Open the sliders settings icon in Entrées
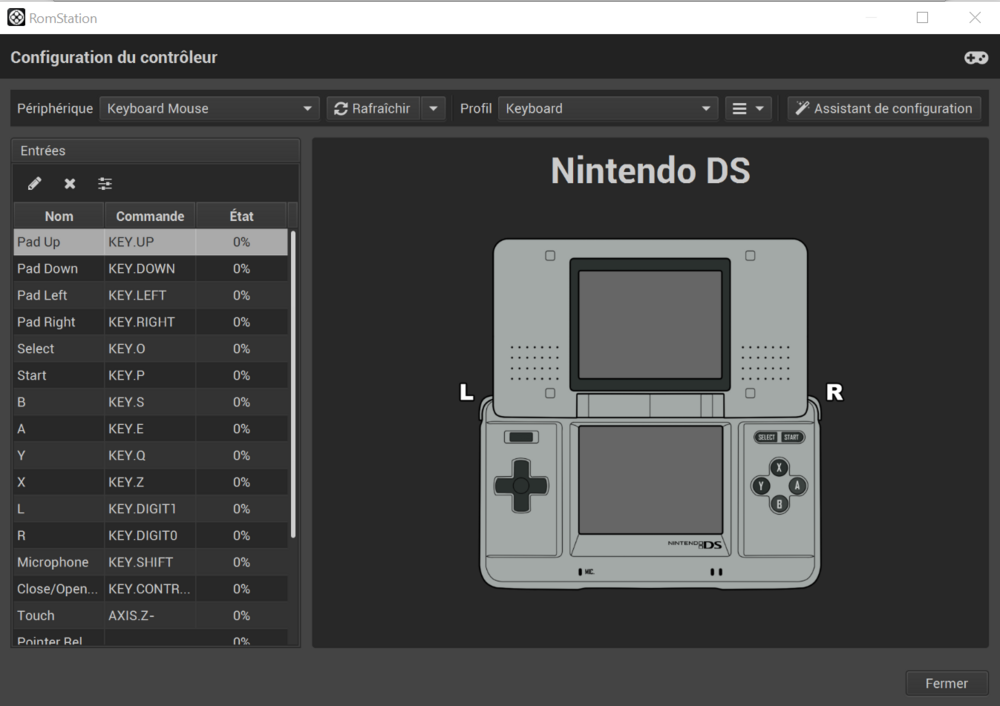The width and height of the screenshot is (1000, 706). pos(105,184)
